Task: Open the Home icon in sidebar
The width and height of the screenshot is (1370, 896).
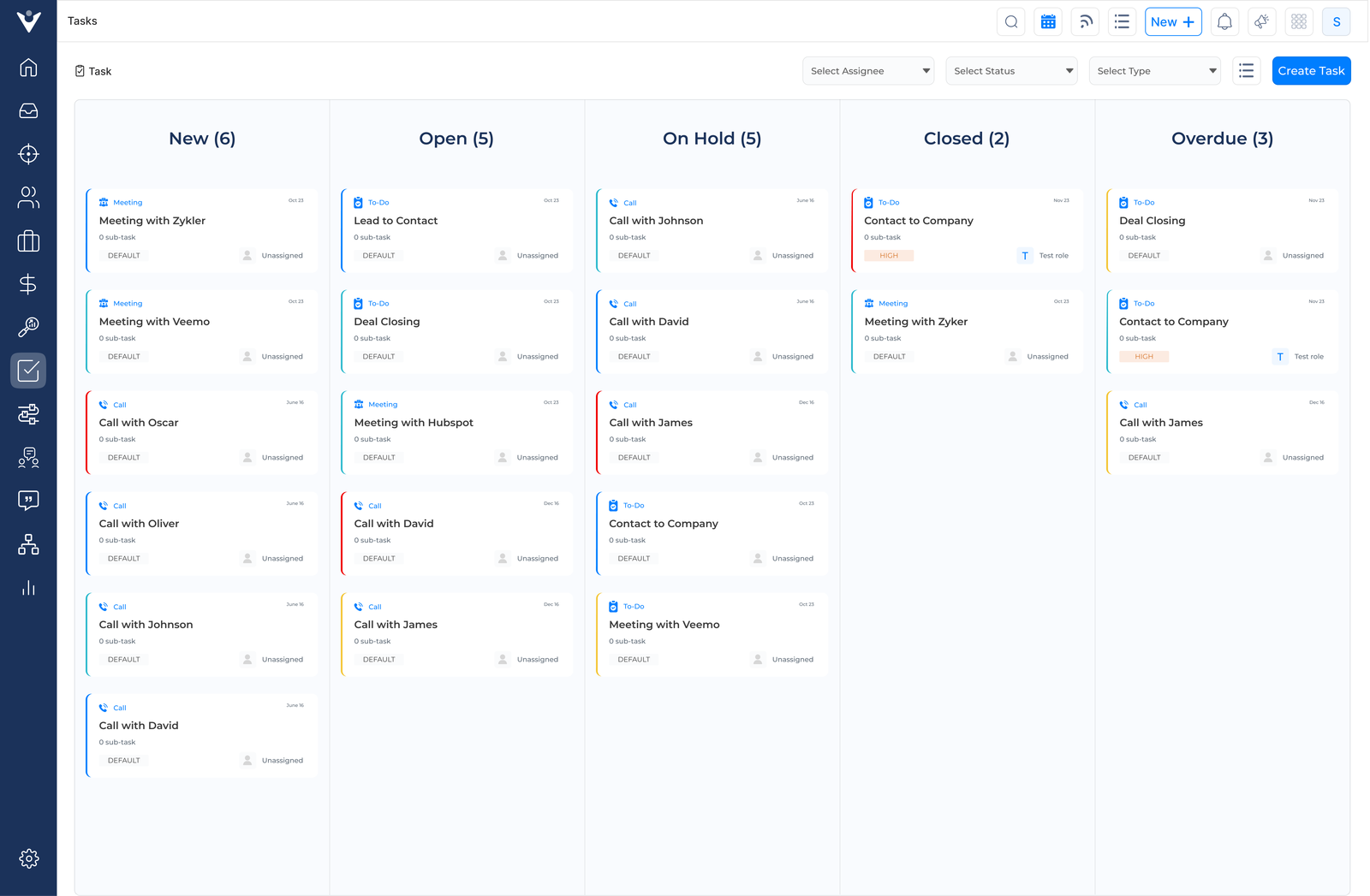Action: [28, 68]
